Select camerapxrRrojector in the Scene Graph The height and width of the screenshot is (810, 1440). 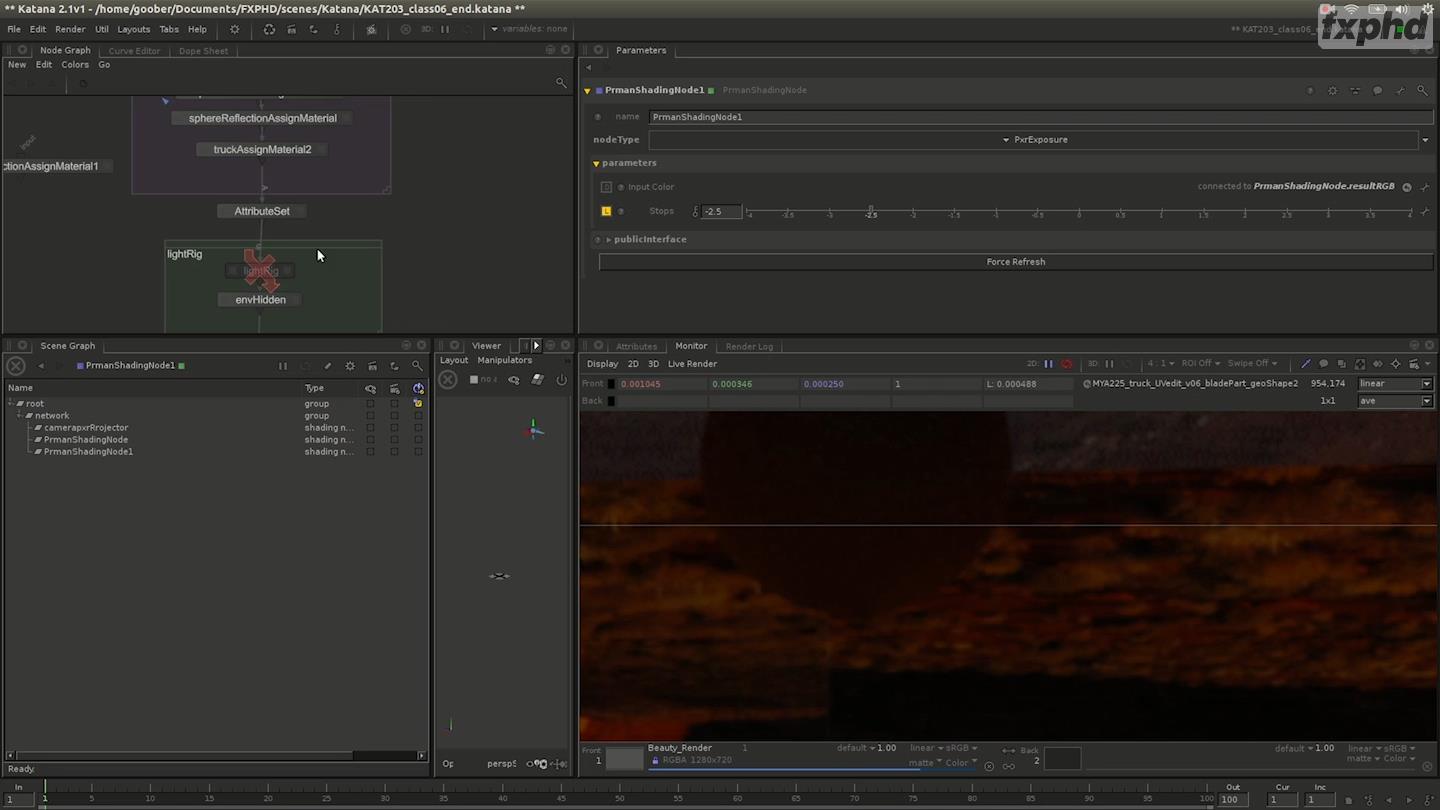pos(86,428)
